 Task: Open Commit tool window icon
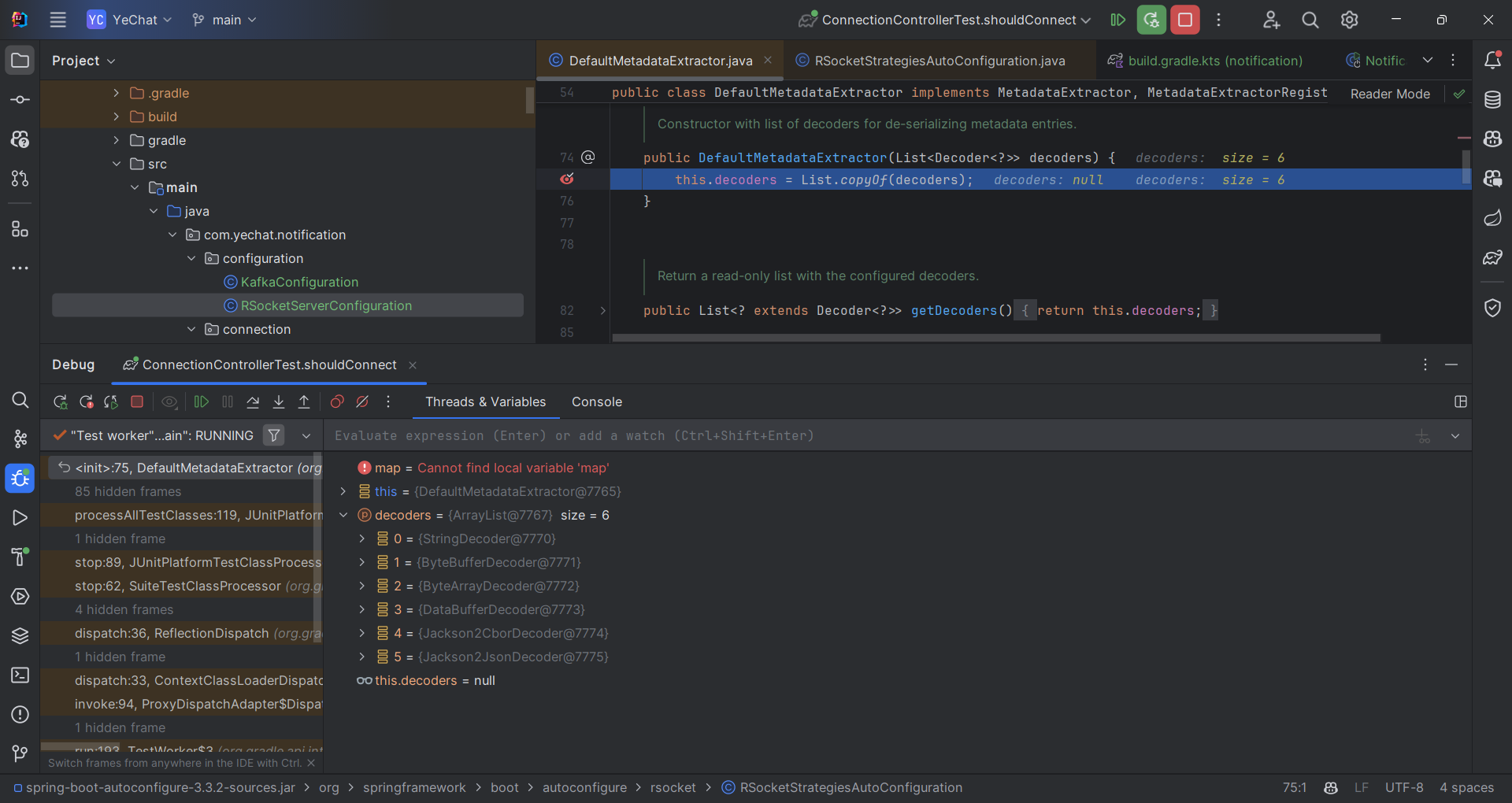pos(20,100)
